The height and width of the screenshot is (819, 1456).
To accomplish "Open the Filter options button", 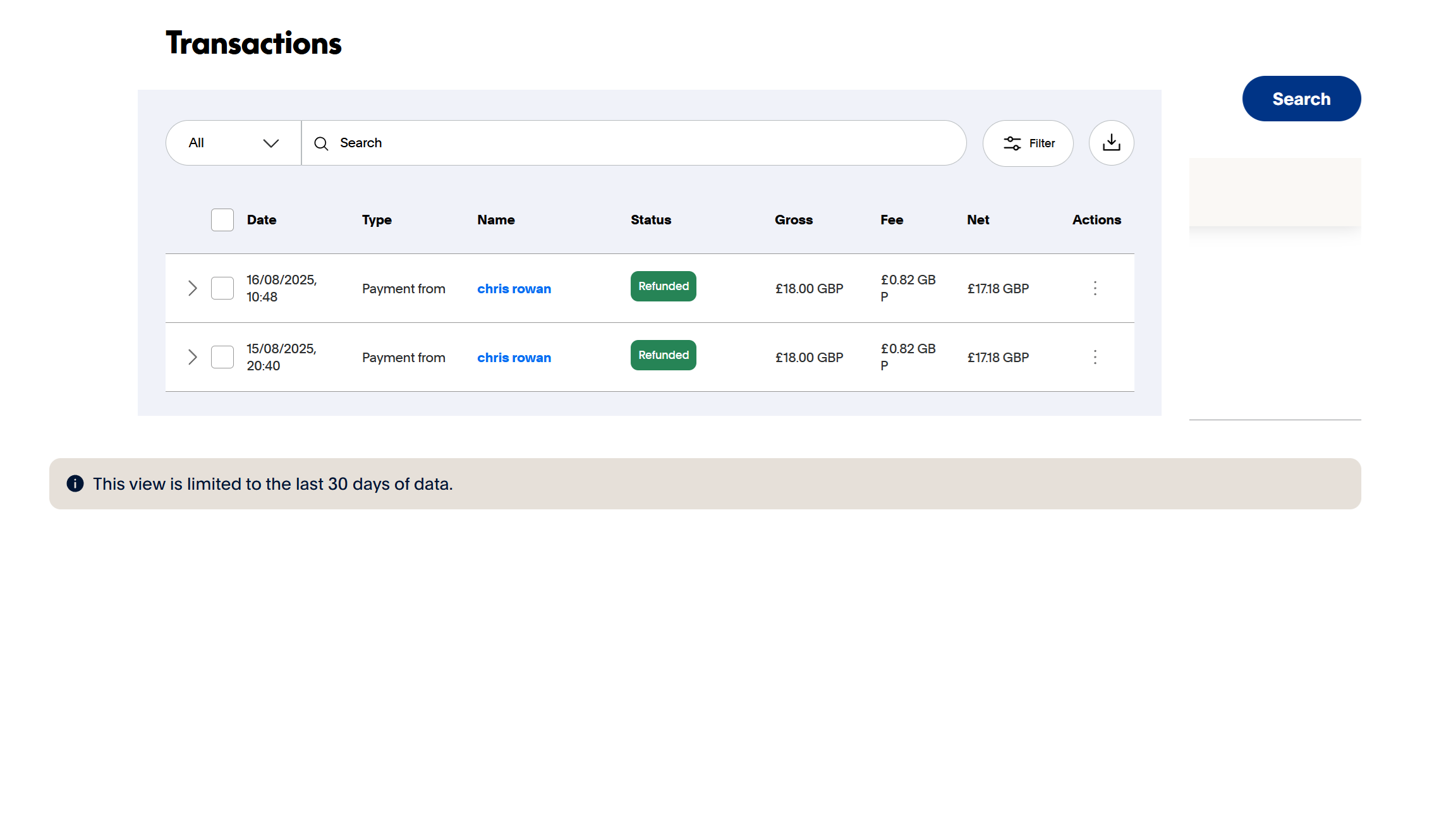I will [1028, 143].
